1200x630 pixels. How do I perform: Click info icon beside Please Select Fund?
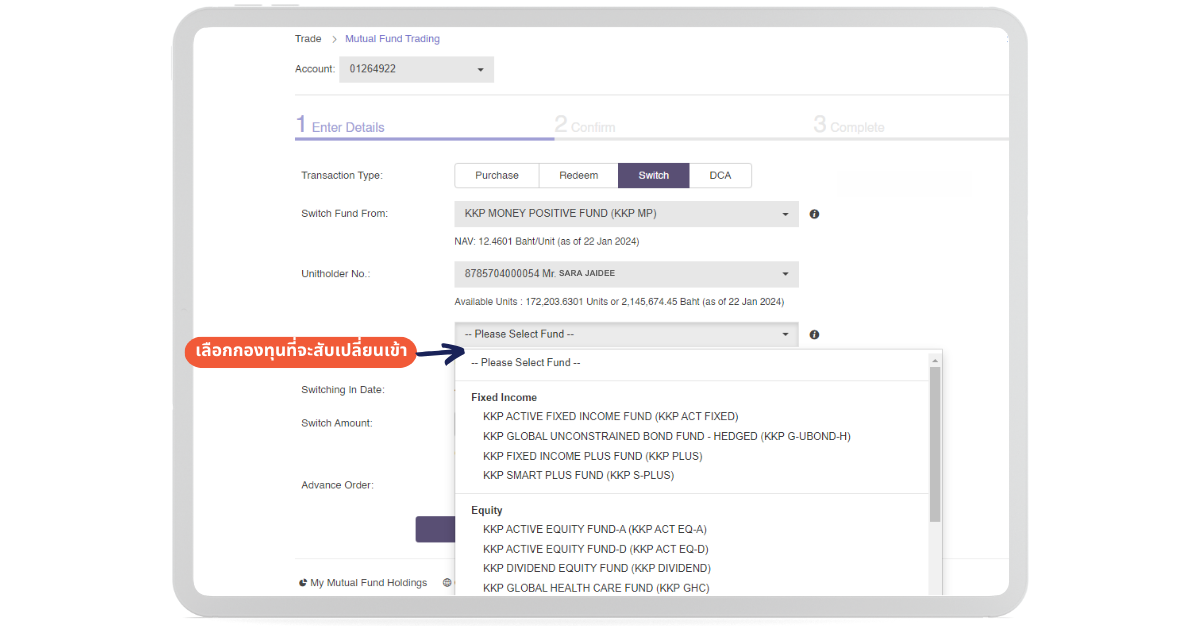click(814, 335)
